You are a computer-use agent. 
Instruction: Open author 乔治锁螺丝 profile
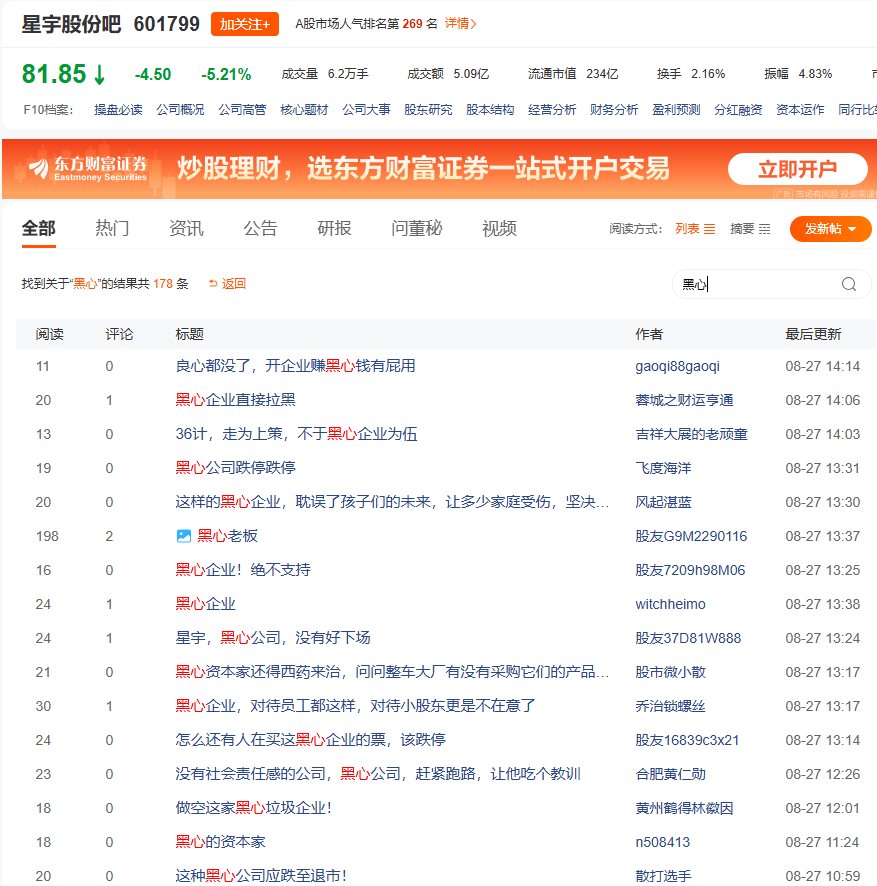[x=671, y=706]
